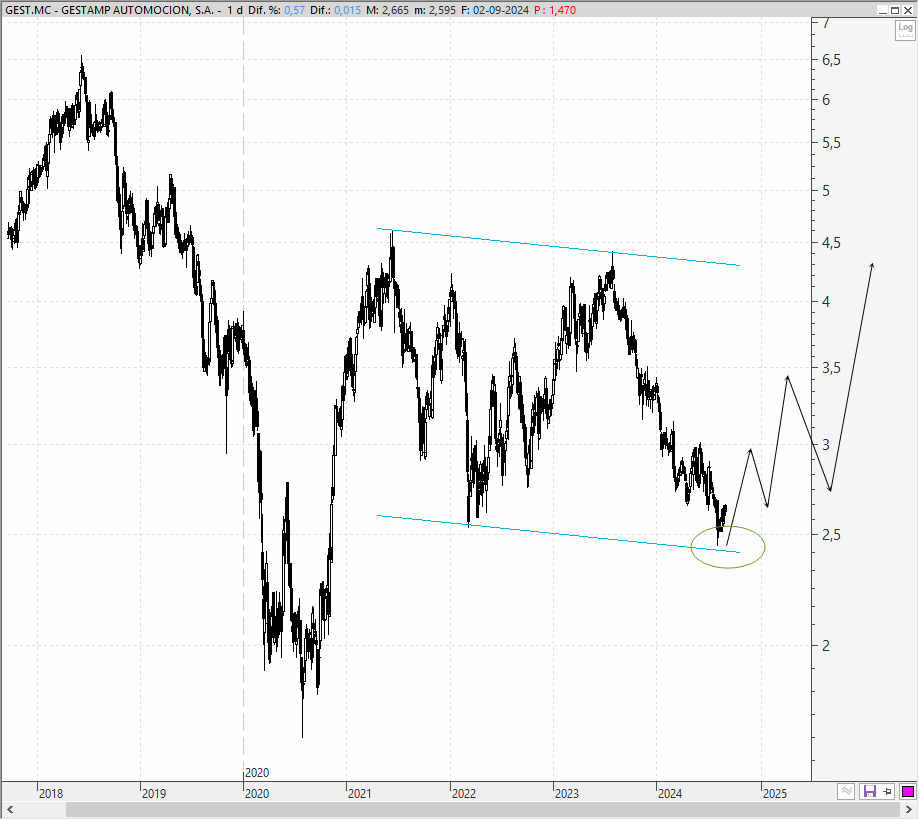The width and height of the screenshot is (919, 820).
Task: Click the 3,5 price axis label
Action: [831, 368]
